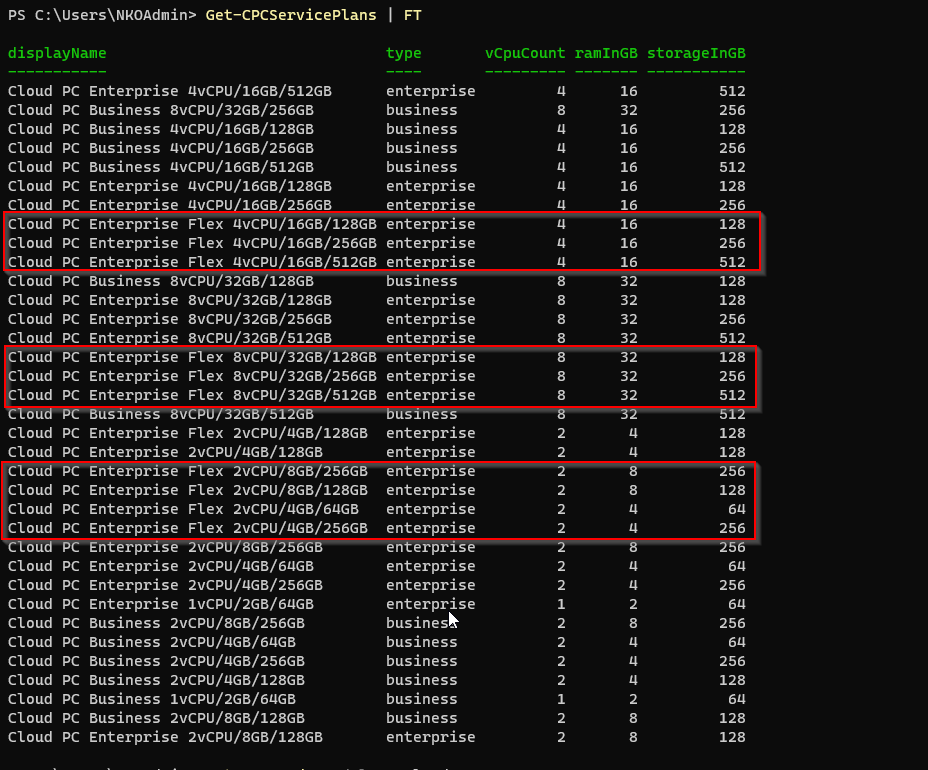928x770 pixels.
Task: Click ram value 8 in Flex 2vCPU/8GB/256GB row
Action: [x=633, y=471]
